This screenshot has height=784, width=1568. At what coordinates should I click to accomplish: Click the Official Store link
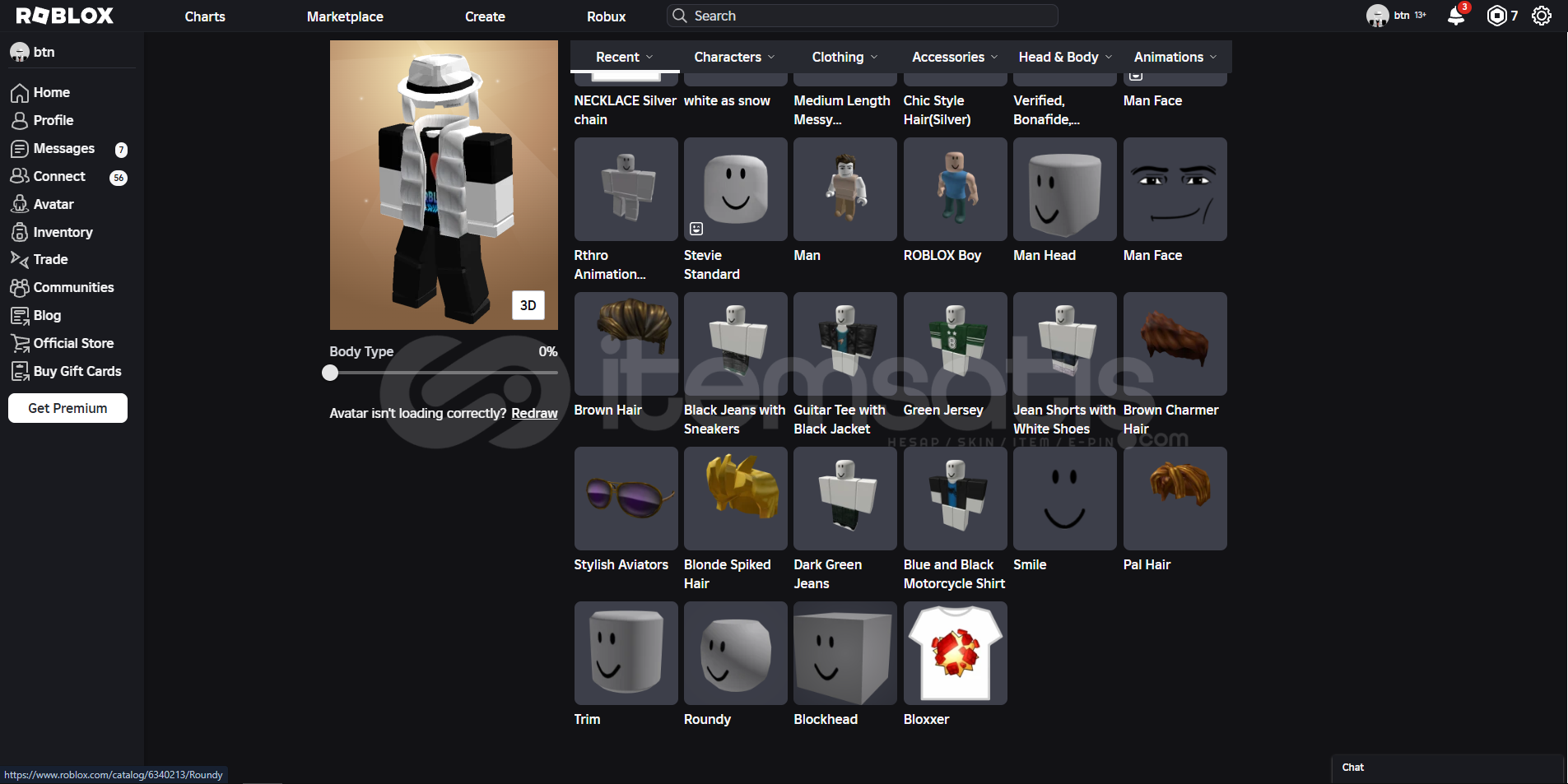74,343
